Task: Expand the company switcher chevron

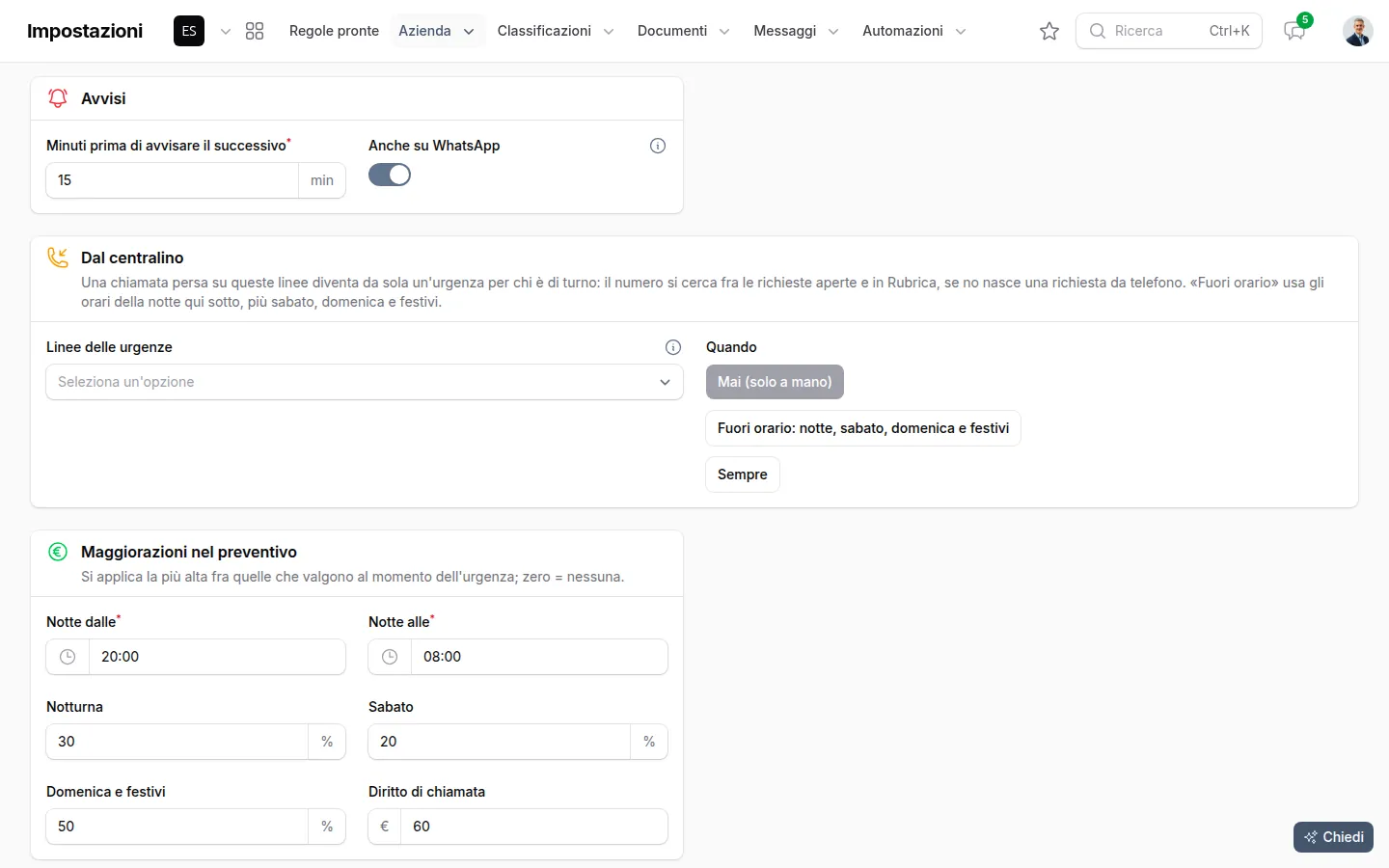Action: tap(226, 31)
